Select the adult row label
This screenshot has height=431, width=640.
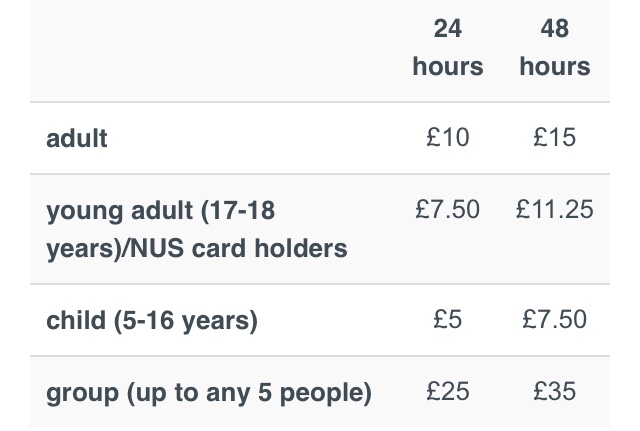pos(77,138)
